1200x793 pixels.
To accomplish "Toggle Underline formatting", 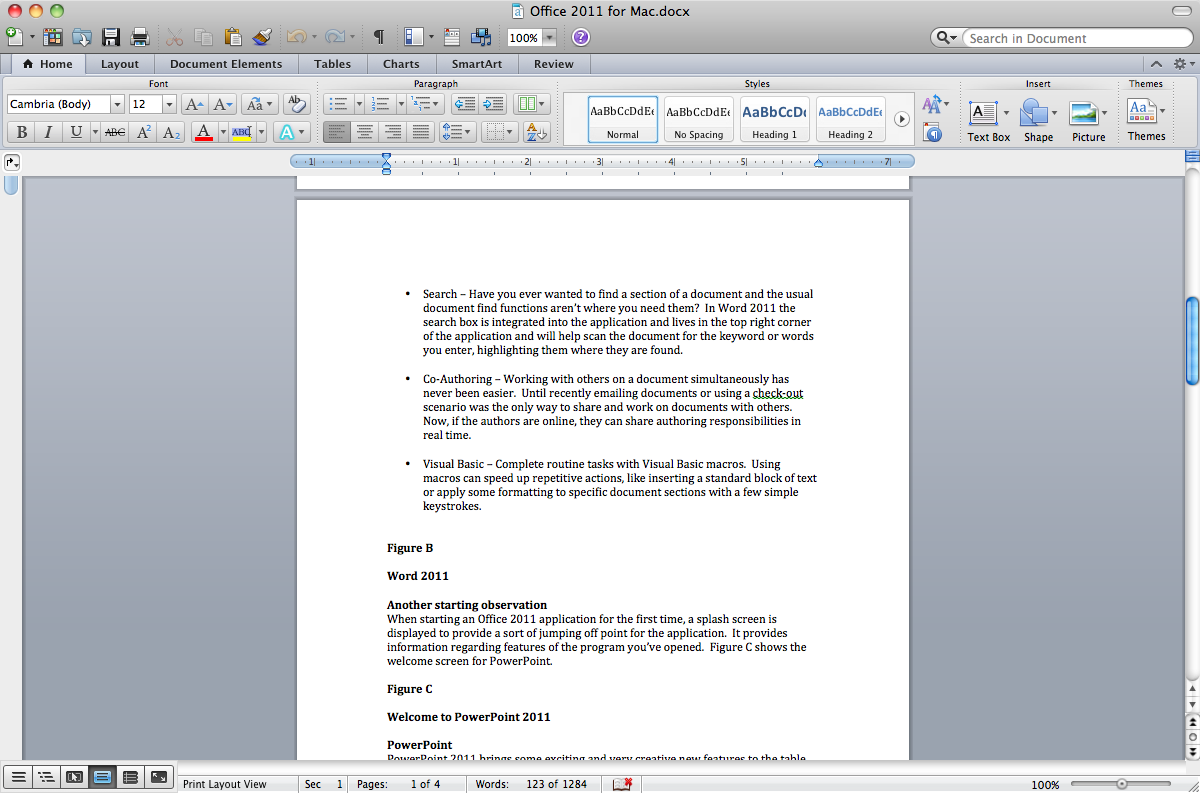I will [x=76, y=132].
